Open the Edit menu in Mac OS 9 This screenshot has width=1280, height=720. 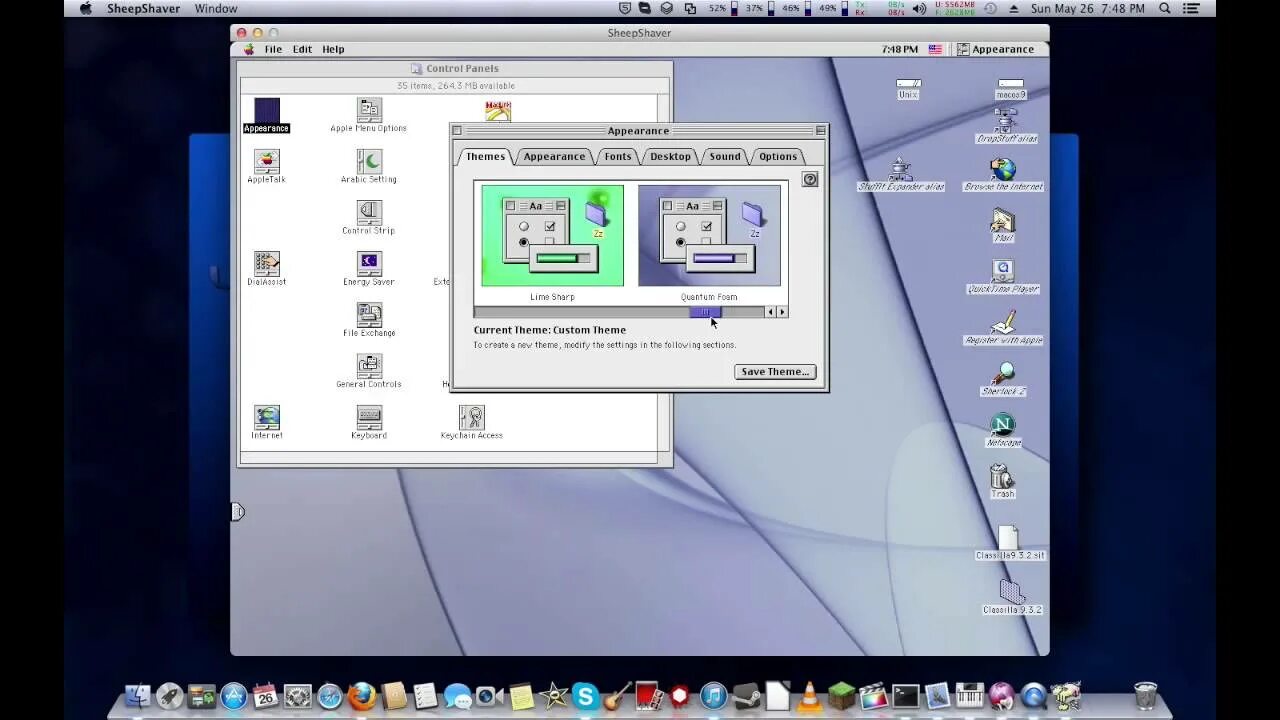pos(302,49)
